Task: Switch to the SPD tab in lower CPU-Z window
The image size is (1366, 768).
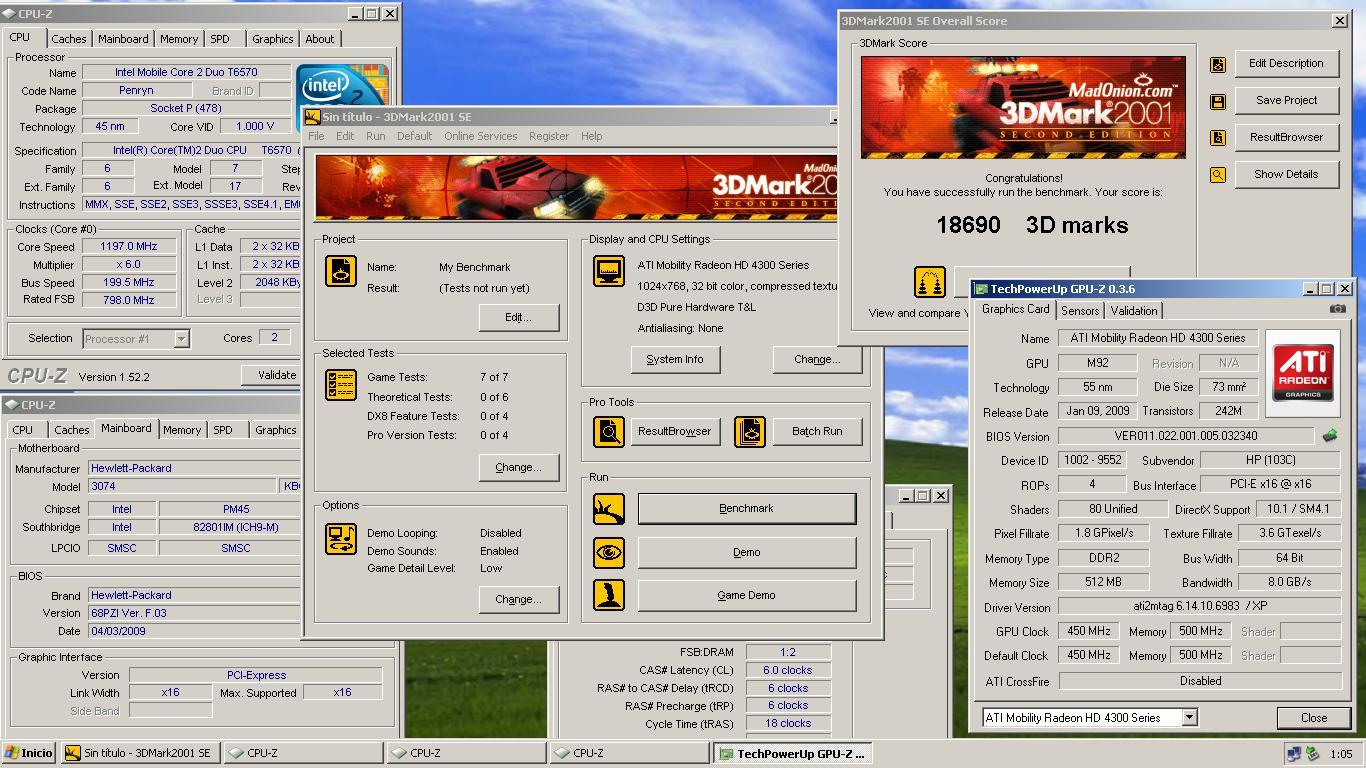Action: [223, 430]
